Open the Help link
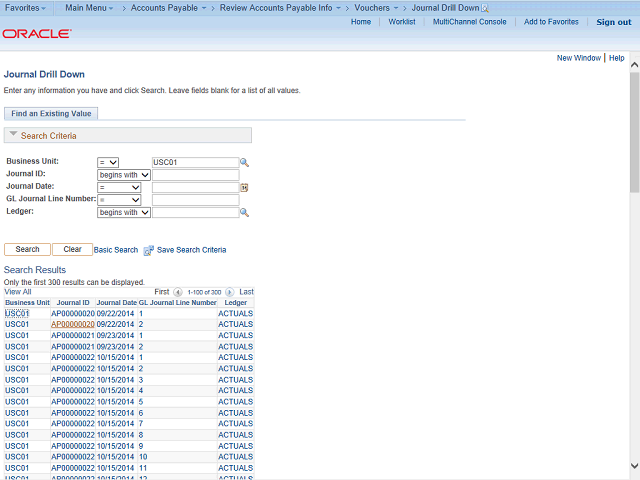 click(616, 58)
